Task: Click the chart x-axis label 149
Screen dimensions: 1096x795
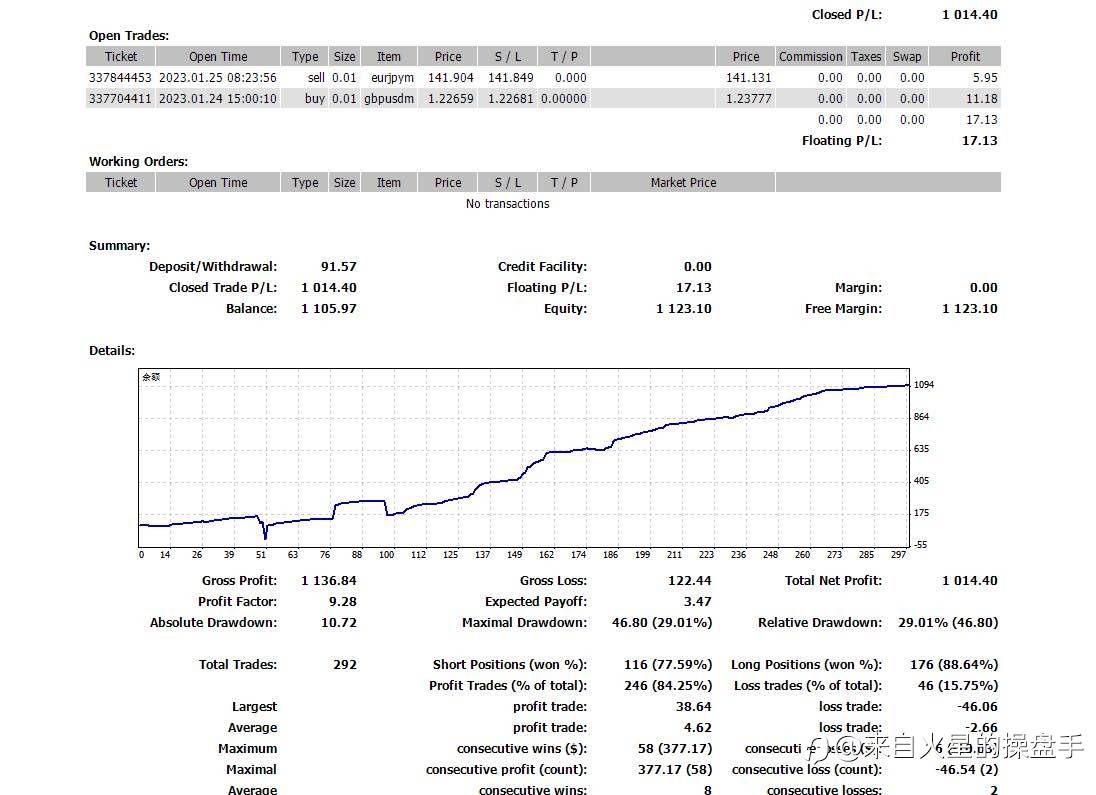Action: (x=514, y=554)
